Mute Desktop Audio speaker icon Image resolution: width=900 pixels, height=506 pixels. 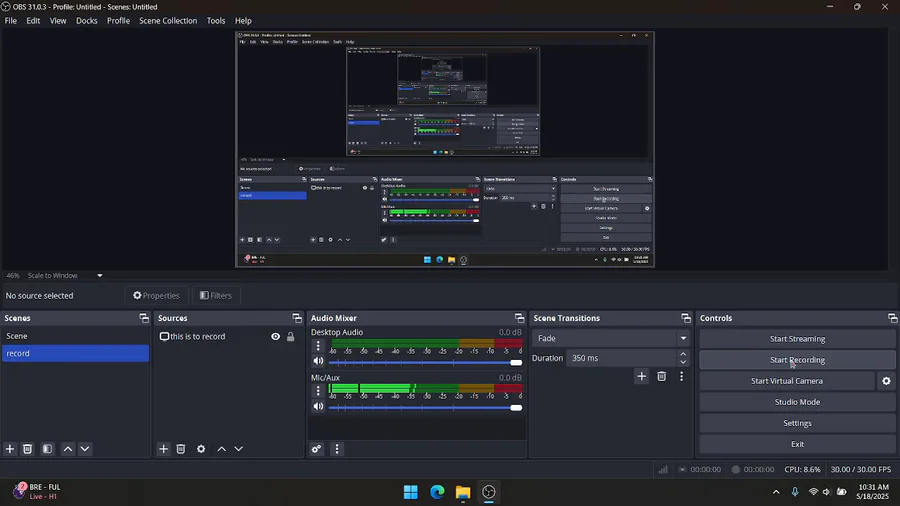pos(318,361)
